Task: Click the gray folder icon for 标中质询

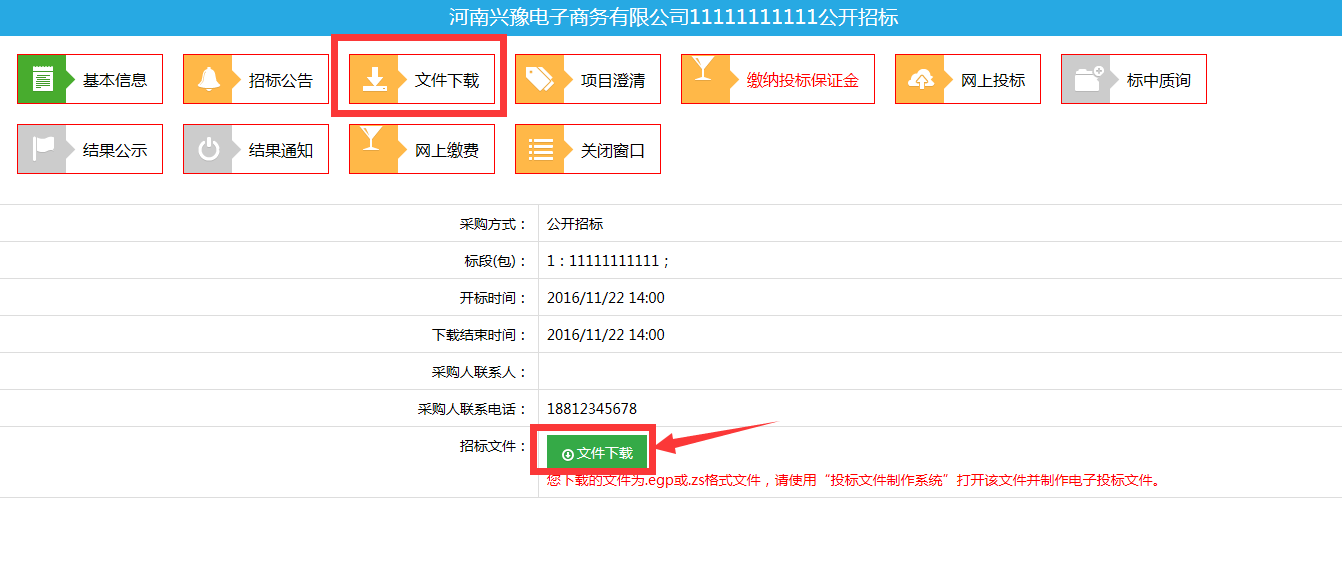Action: (x=1086, y=80)
